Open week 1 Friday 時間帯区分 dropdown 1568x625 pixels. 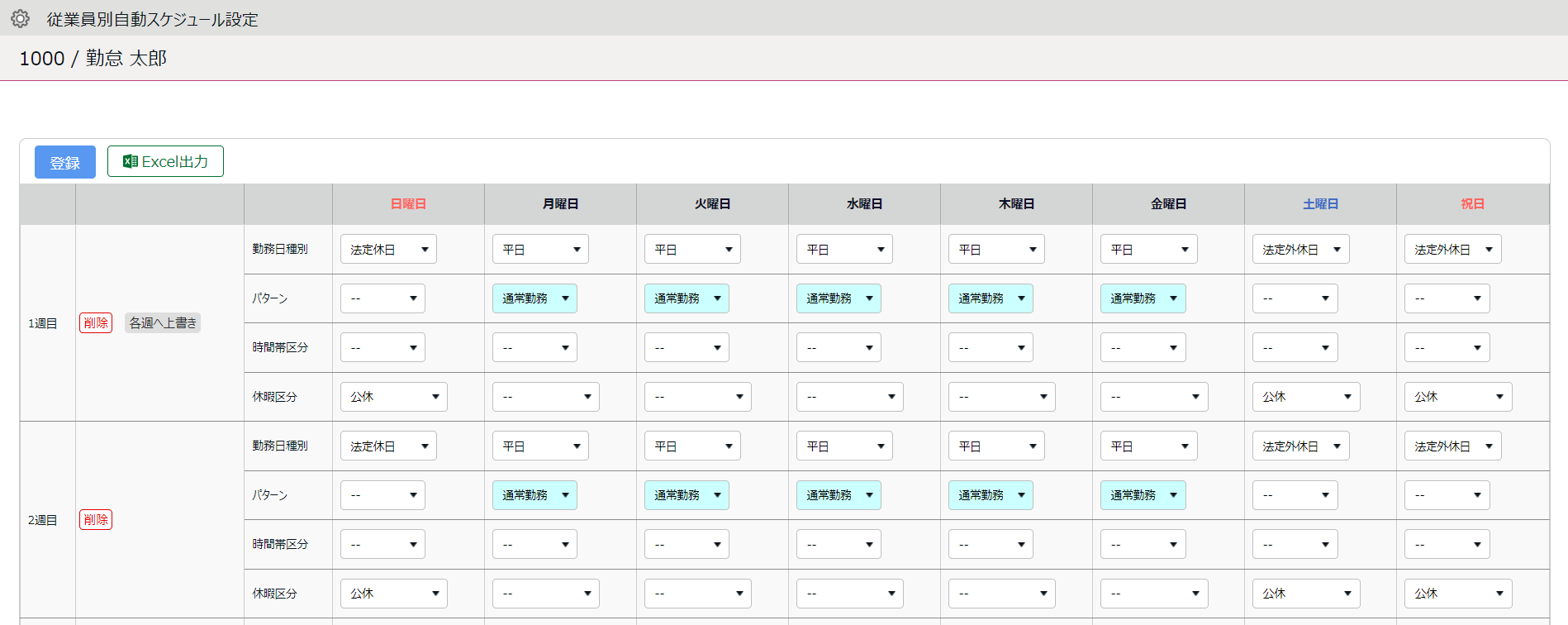point(1143,347)
